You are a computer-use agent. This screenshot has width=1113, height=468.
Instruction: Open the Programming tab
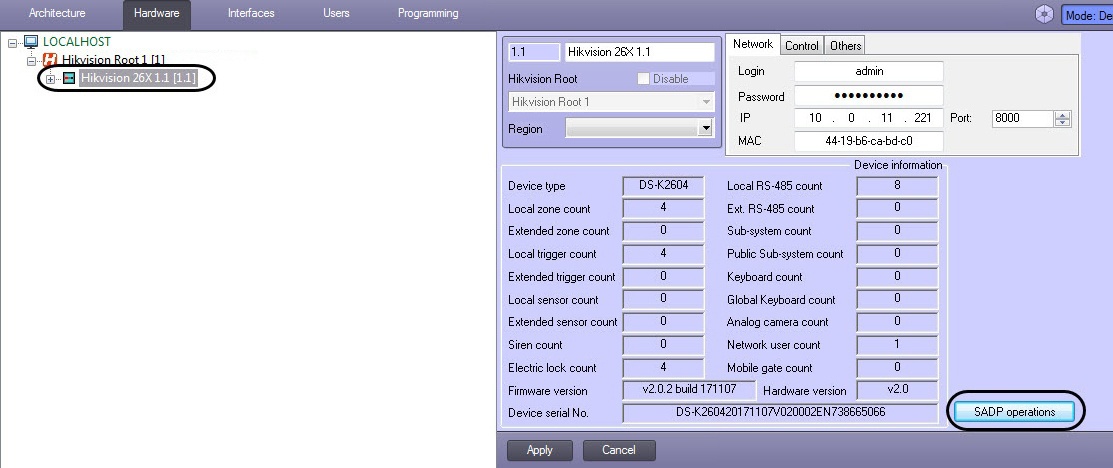428,13
